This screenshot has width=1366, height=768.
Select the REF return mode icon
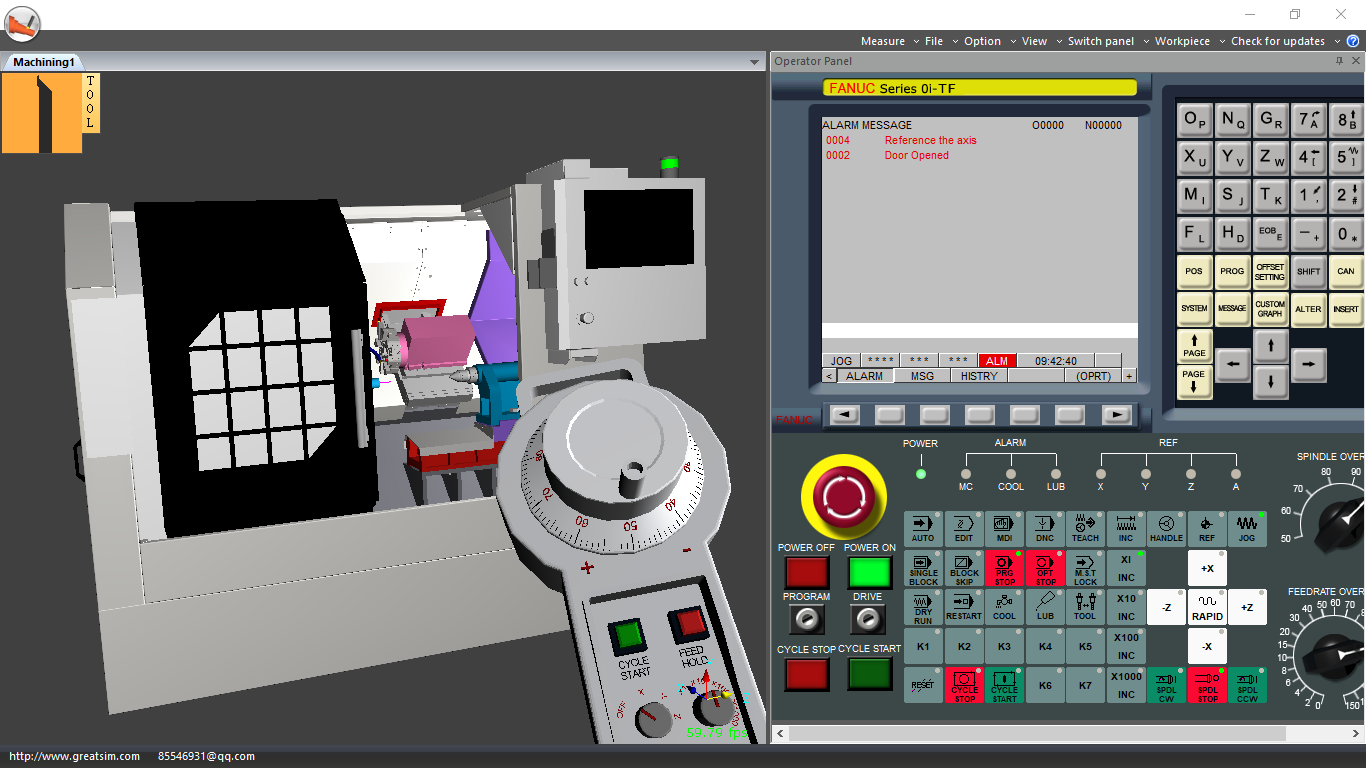(x=1207, y=528)
